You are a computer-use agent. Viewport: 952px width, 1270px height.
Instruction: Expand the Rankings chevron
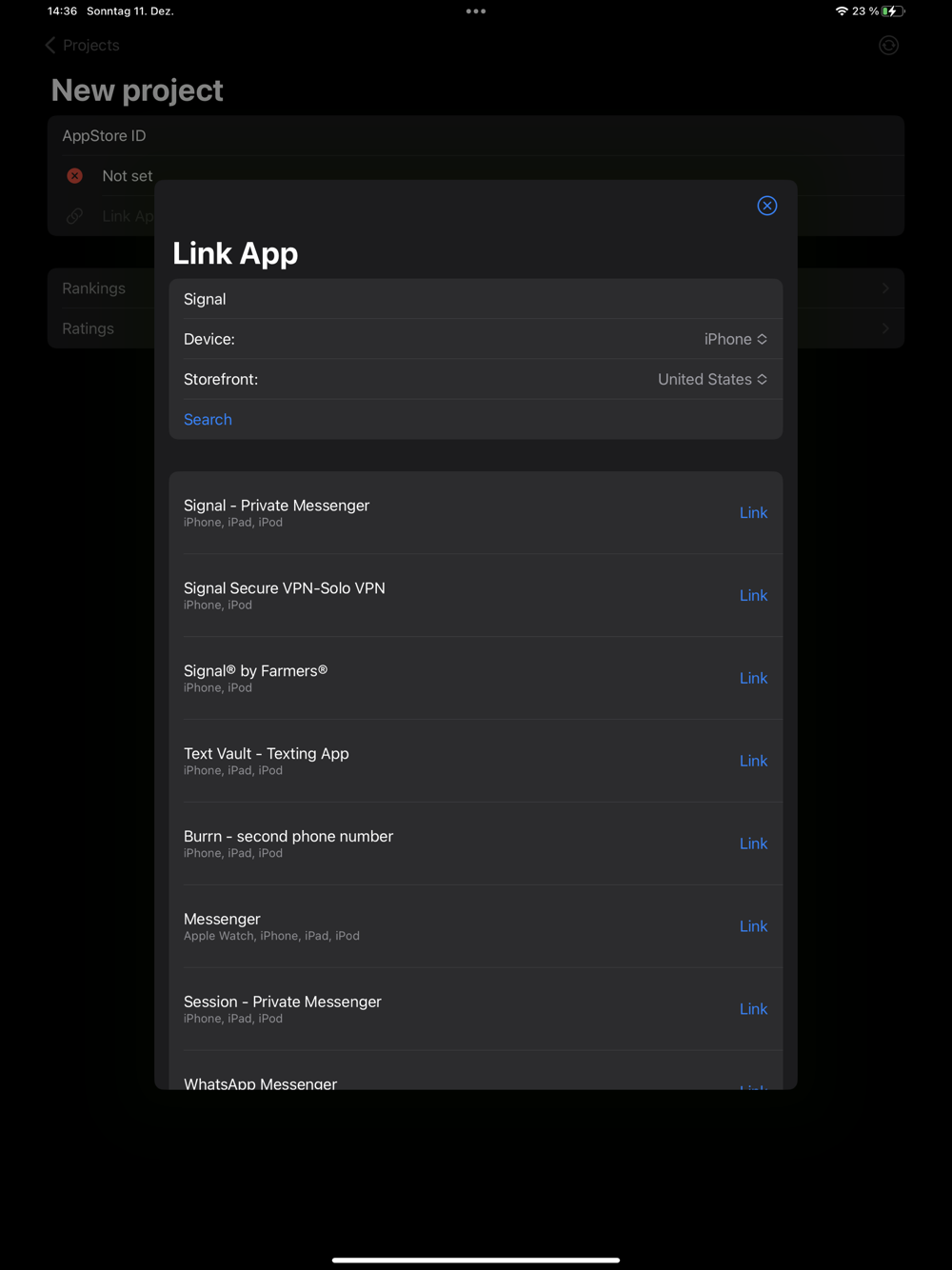885,288
